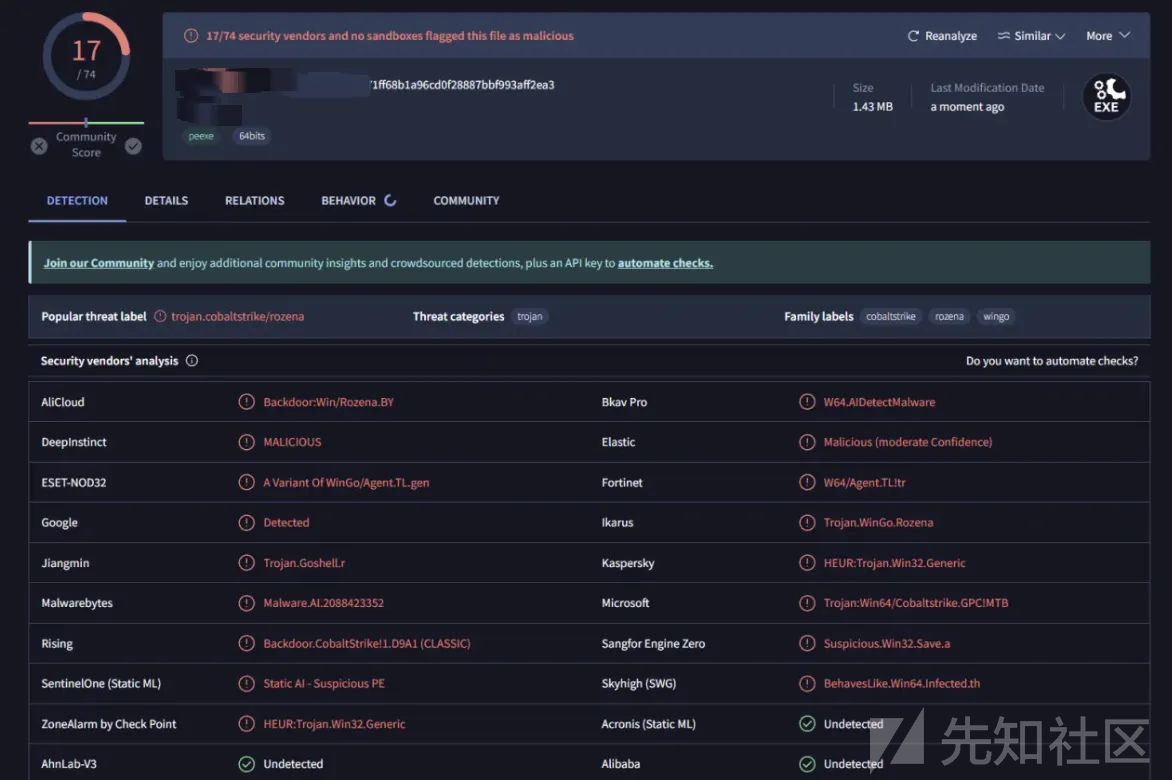This screenshot has width=1172, height=780.
Task: Click the alert icon for ESET-NOD32
Action: pos(247,483)
